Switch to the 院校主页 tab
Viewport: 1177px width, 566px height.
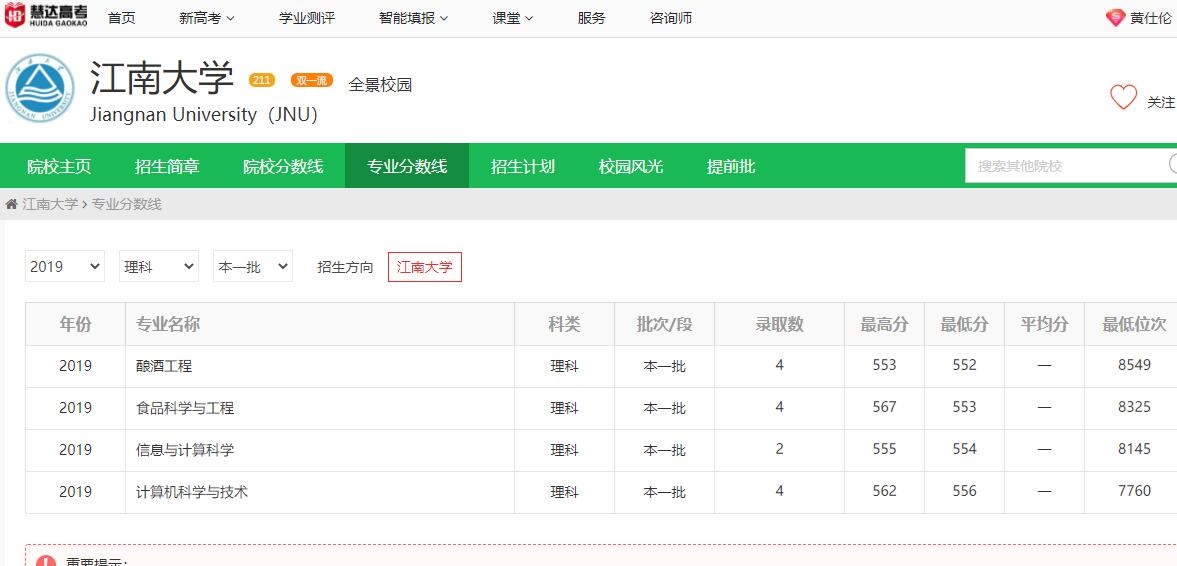coord(59,166)
